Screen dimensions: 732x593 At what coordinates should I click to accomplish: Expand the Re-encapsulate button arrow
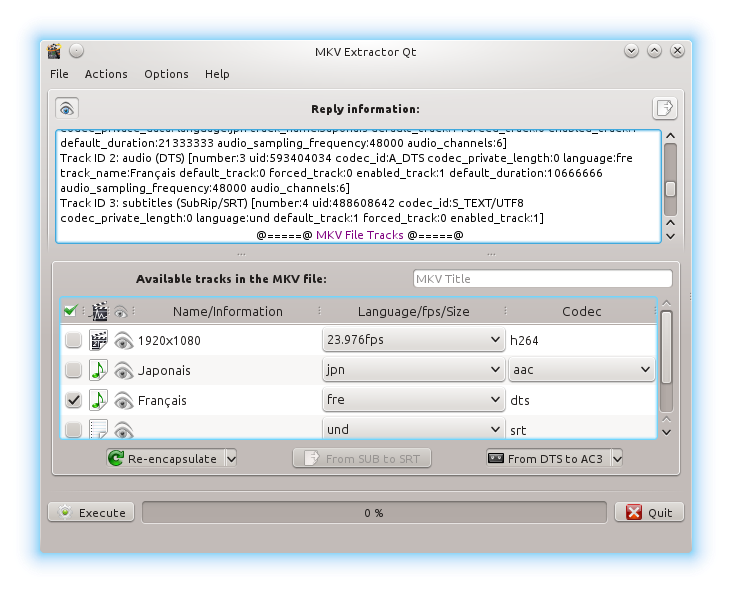point(231,459)
